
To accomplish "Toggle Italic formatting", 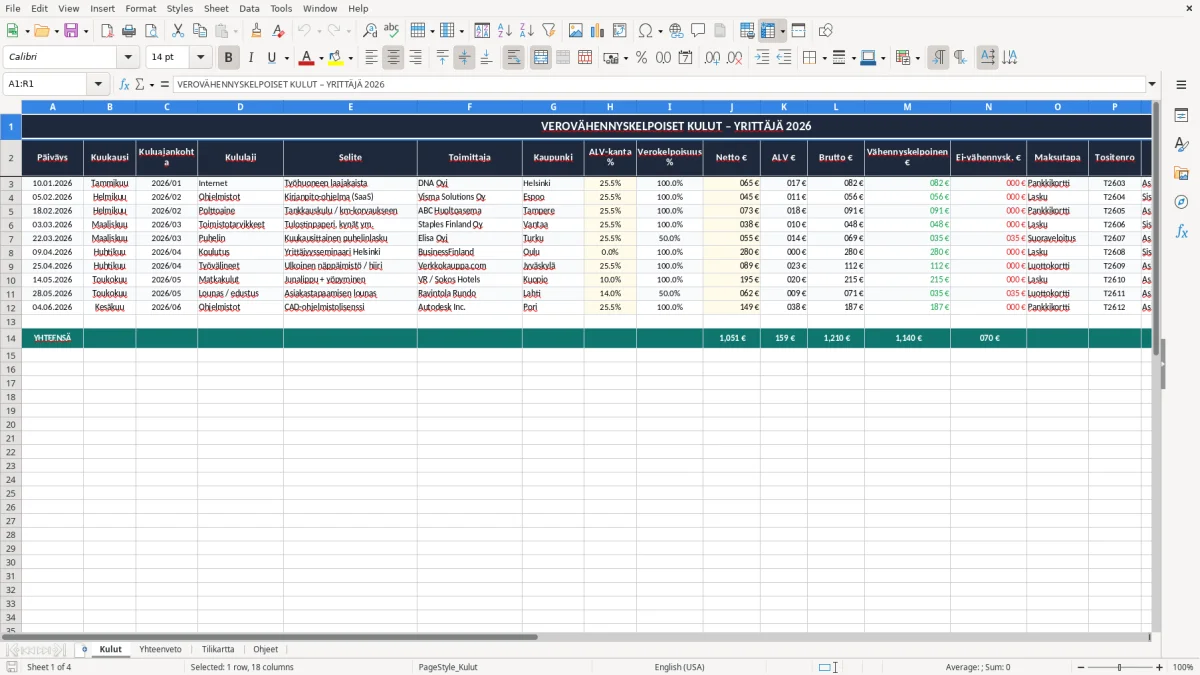I will [251, 58].
